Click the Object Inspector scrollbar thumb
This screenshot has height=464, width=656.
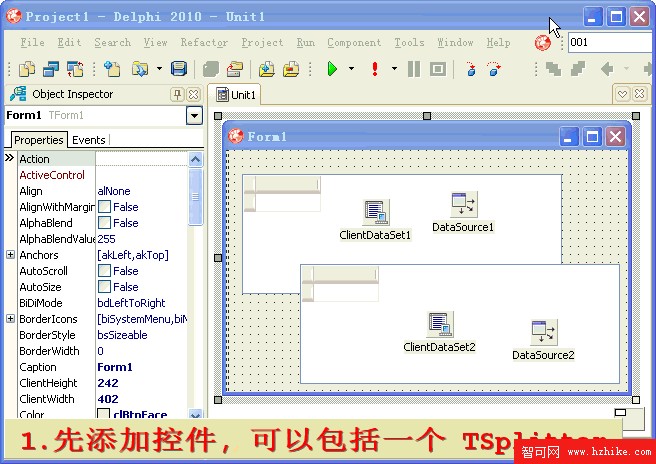[x=195, y=197]
